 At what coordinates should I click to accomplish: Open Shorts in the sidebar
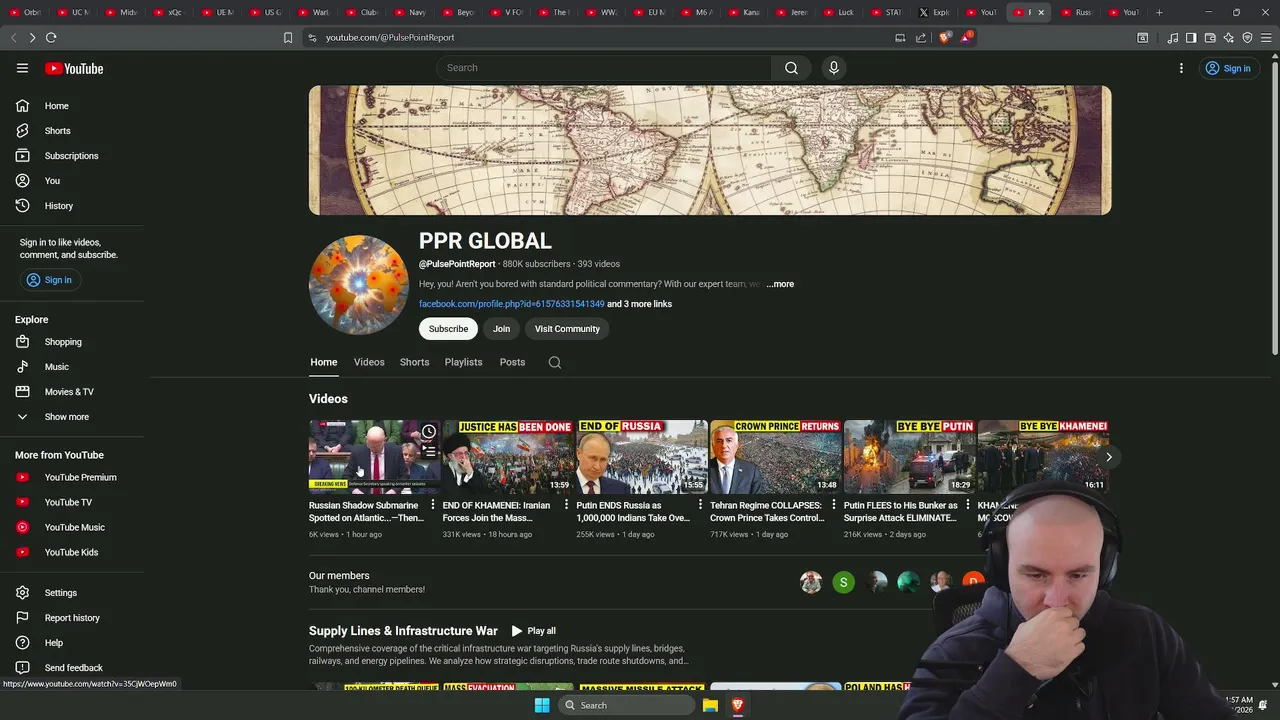pyautogui.click(x=72, y=131)
